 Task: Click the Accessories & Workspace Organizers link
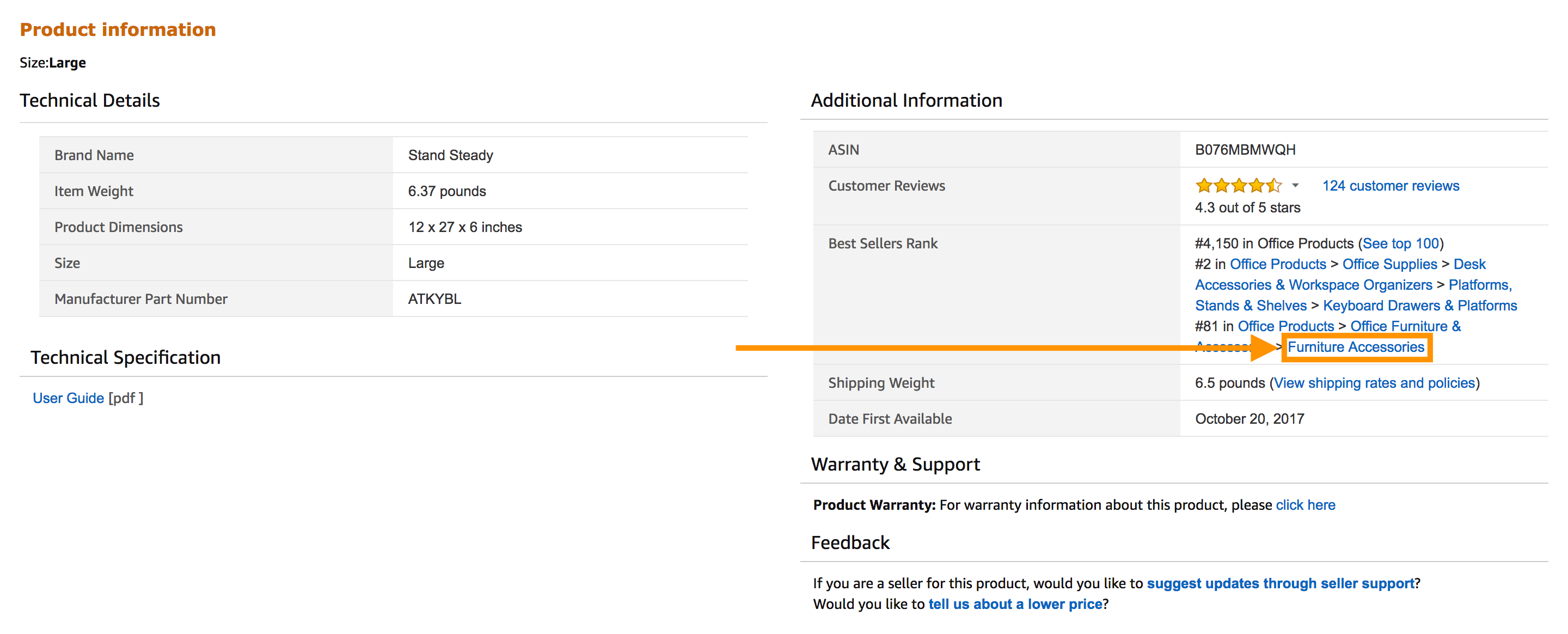pos(1313,285)
